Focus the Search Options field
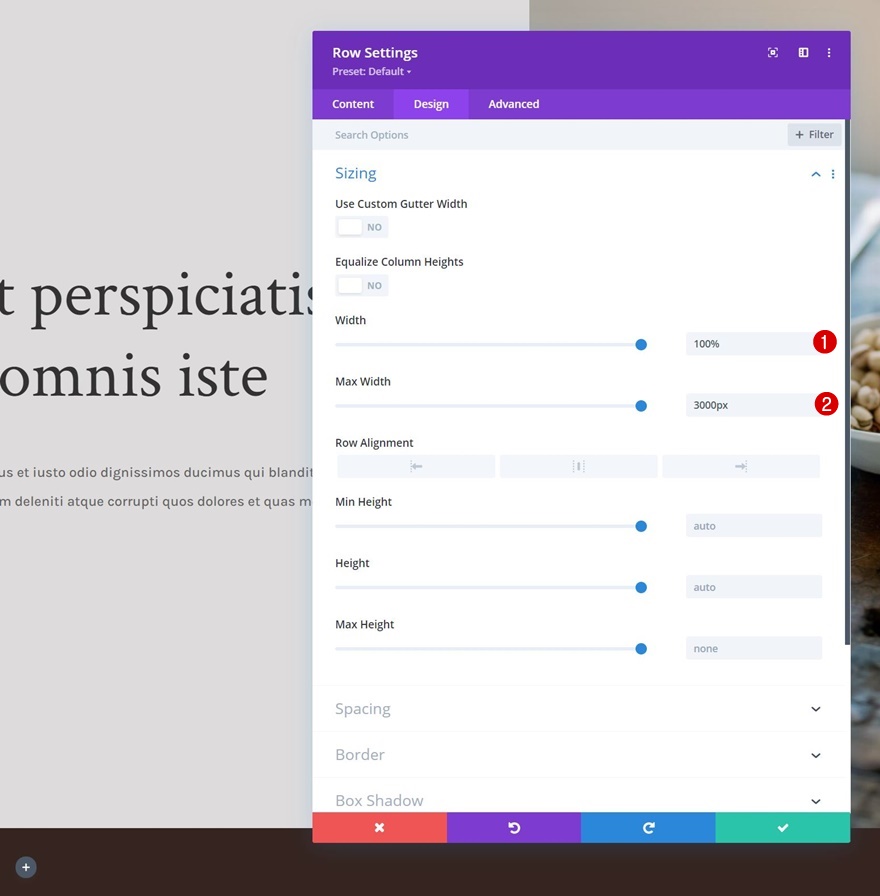Image resolution: width=880 pixels, height=896 pixels. (549, 135)
